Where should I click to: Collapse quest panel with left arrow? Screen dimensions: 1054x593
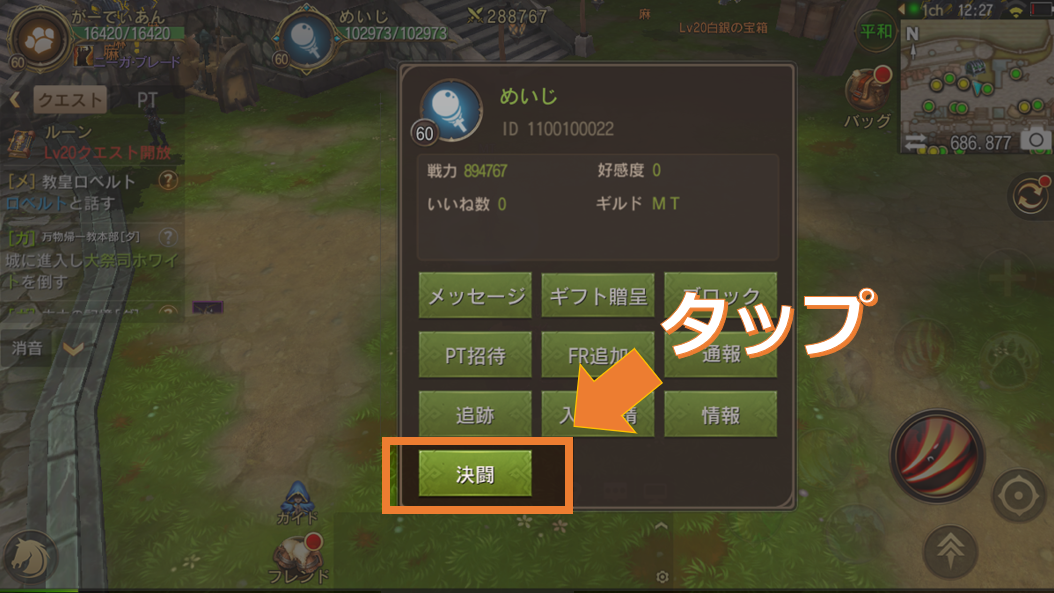(x=15, y=100)
